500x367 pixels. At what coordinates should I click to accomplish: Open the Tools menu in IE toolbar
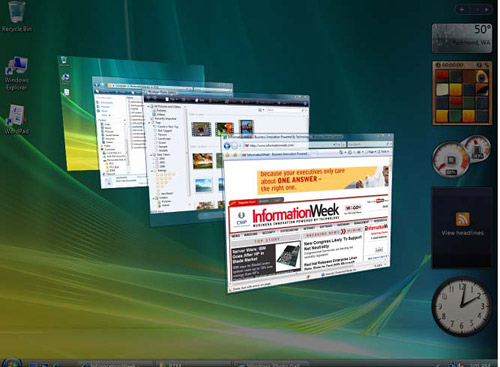(384, 151)
